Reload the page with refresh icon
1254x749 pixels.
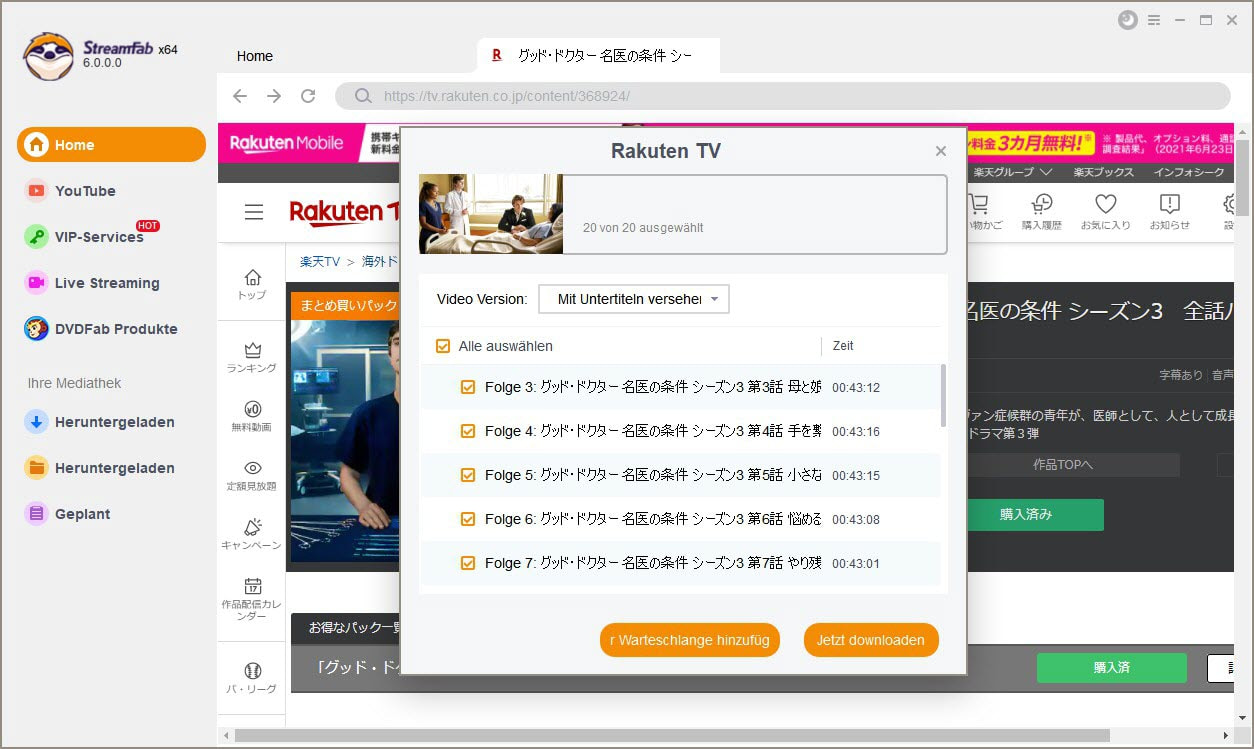coord(308,96)
